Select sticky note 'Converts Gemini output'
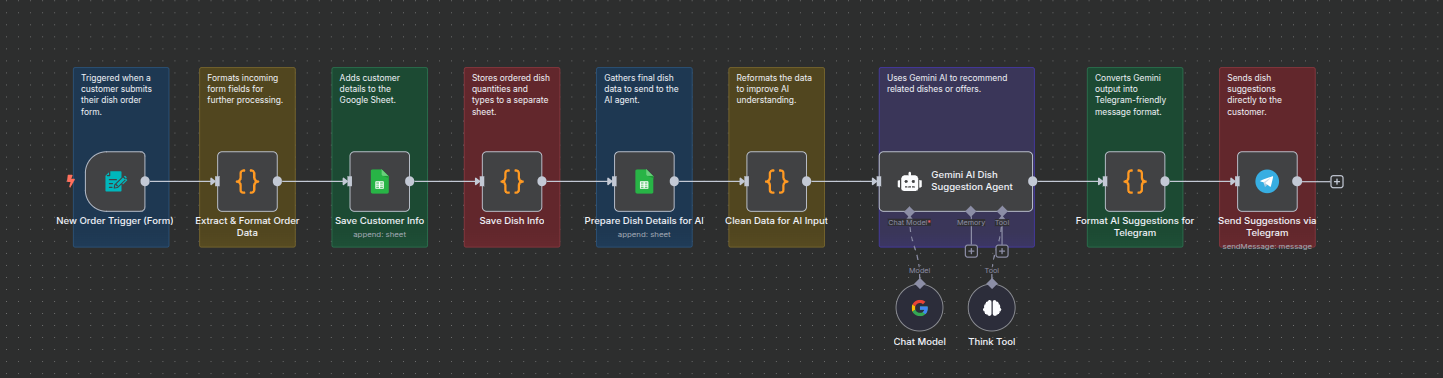Viewport: 1443px width, 378px height. click(x=1135, y=157)
